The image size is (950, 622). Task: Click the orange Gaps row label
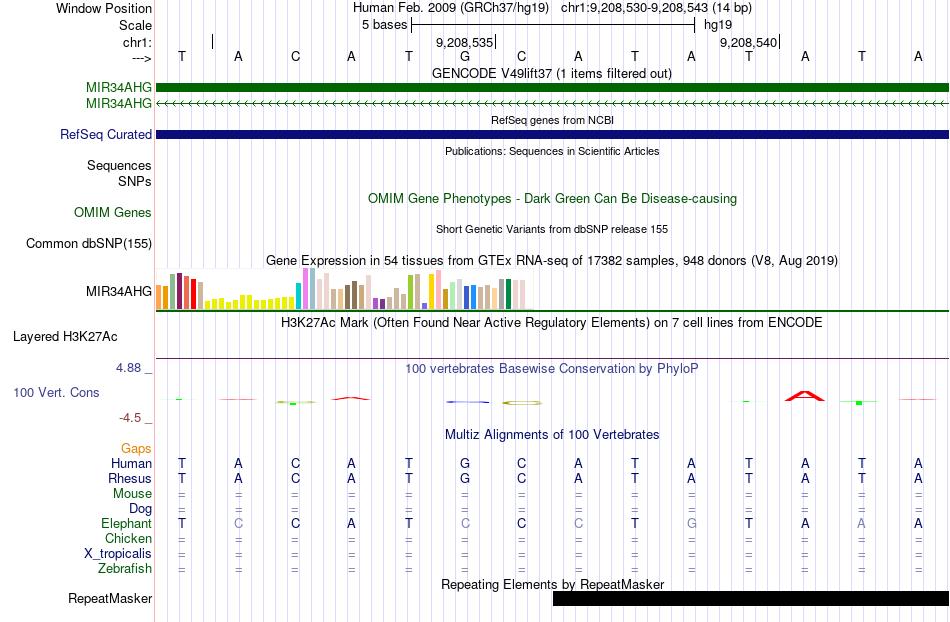click(136, 448)
